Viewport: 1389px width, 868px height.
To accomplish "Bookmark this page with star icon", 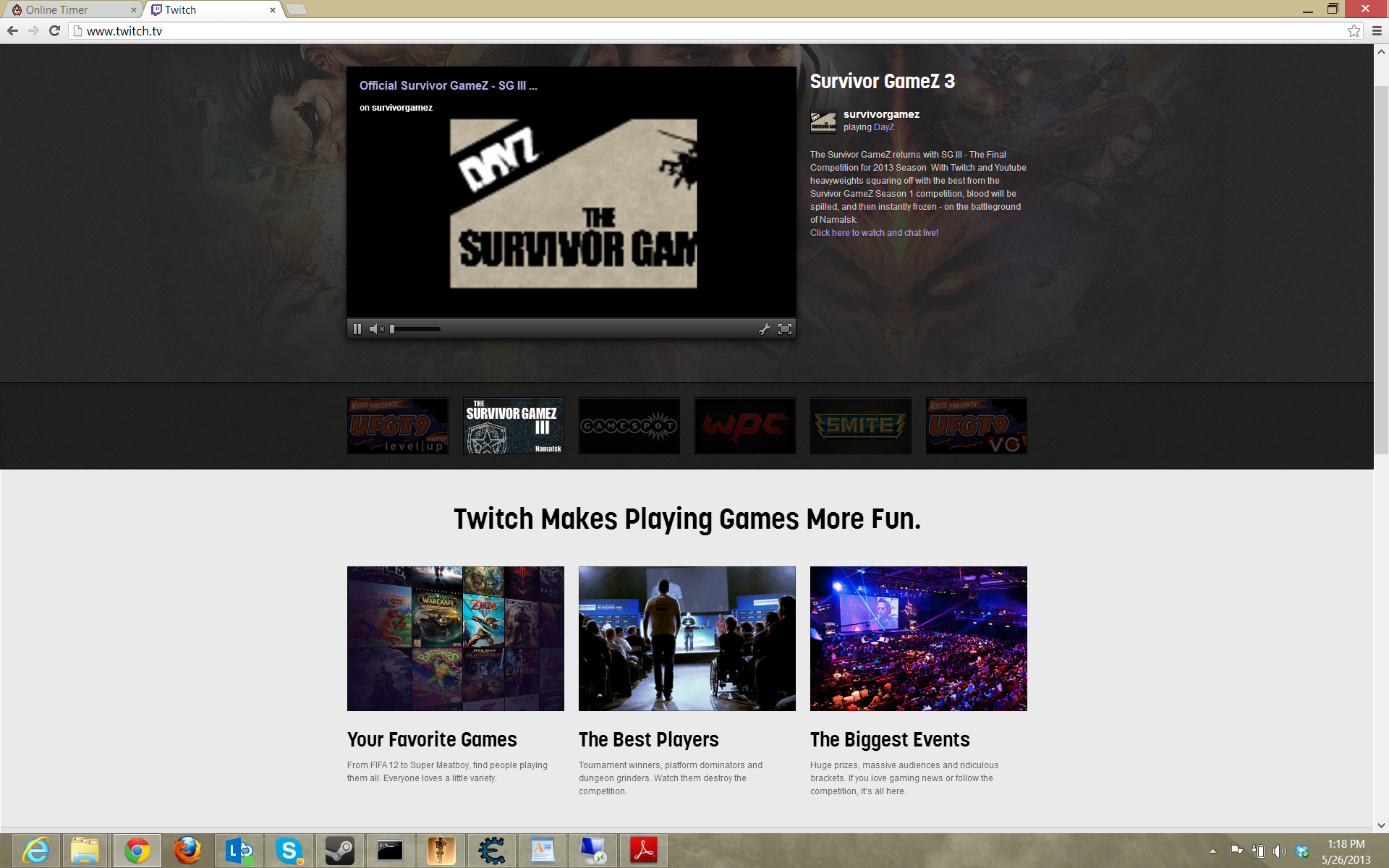I will point(1354,31).
